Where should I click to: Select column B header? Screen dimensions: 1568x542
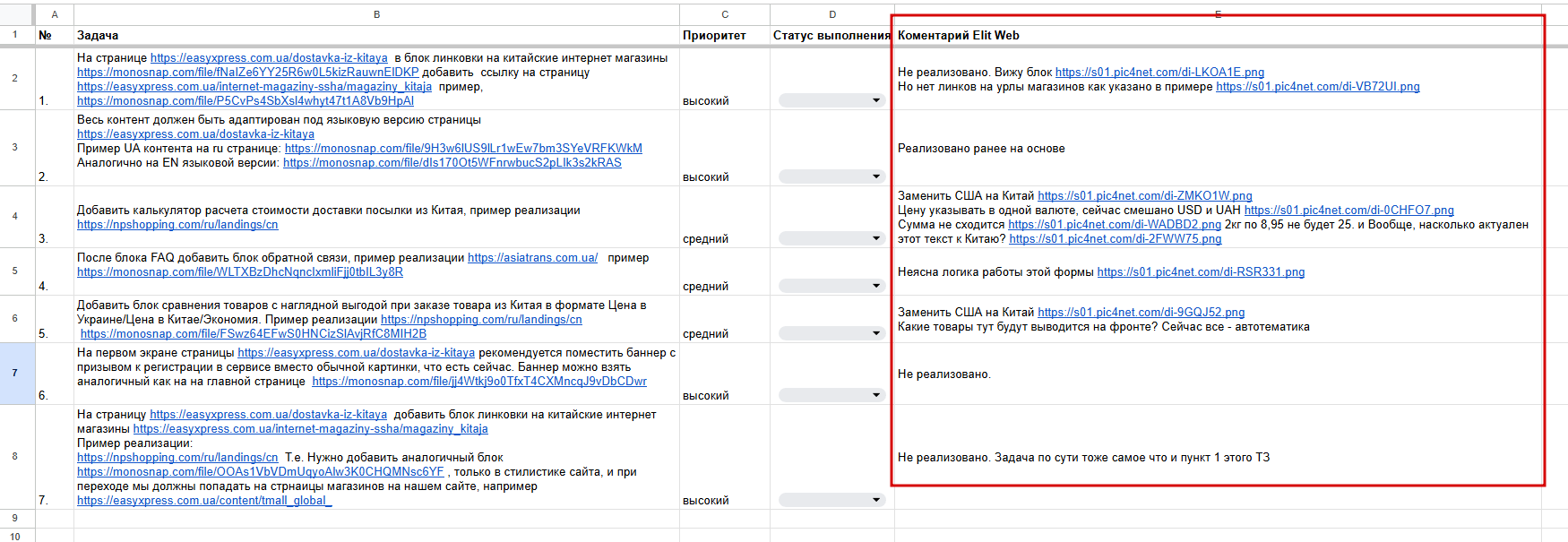(376, 14)
